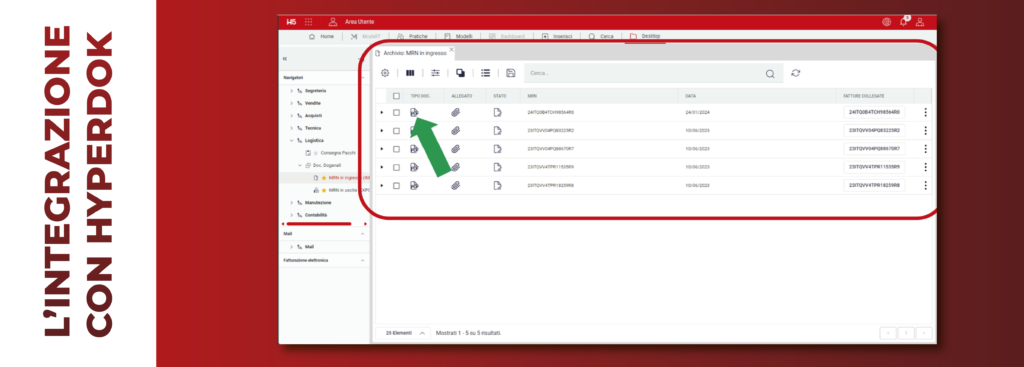Click linked invoice button 23ITQVV04PQ83225R2
The width and height of the screenshot is (1024, 367).
tap(874, 131)
